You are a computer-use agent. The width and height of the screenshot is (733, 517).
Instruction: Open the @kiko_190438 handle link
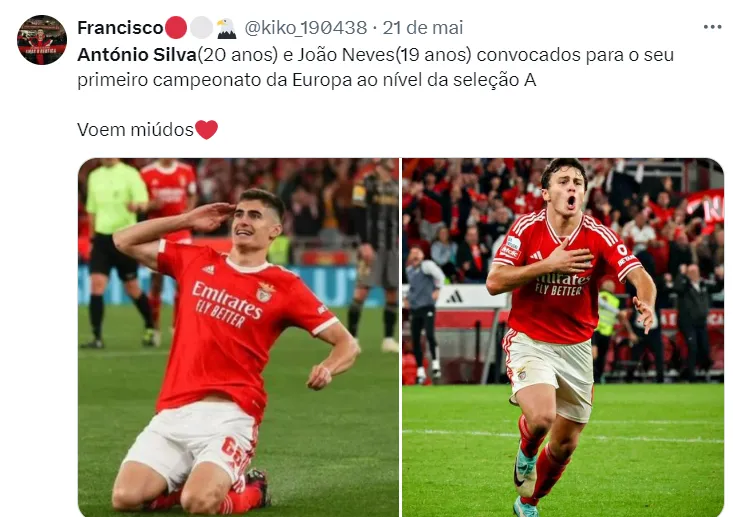(x=306, y=28)
